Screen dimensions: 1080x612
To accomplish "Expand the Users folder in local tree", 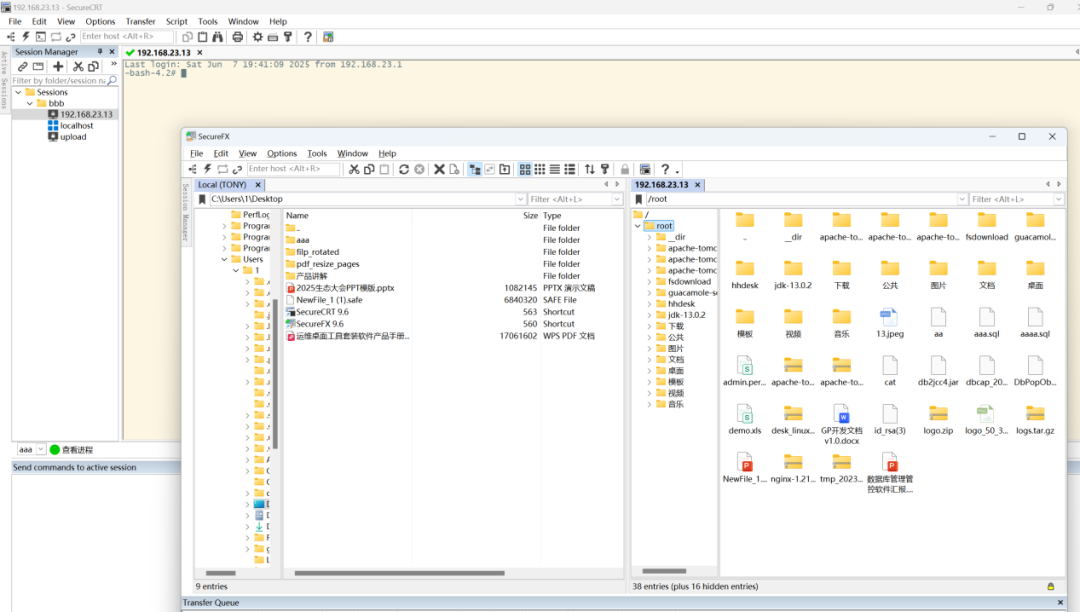I will 224,259.
